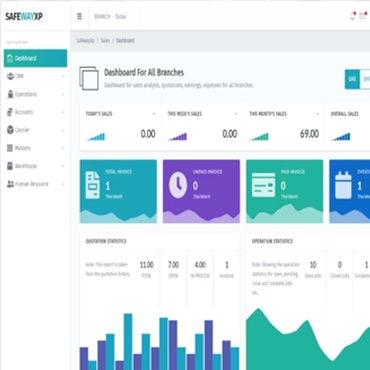Click the Courier box icon
Image resolution: width=370 pixels, height=370 pixels.
10,130
